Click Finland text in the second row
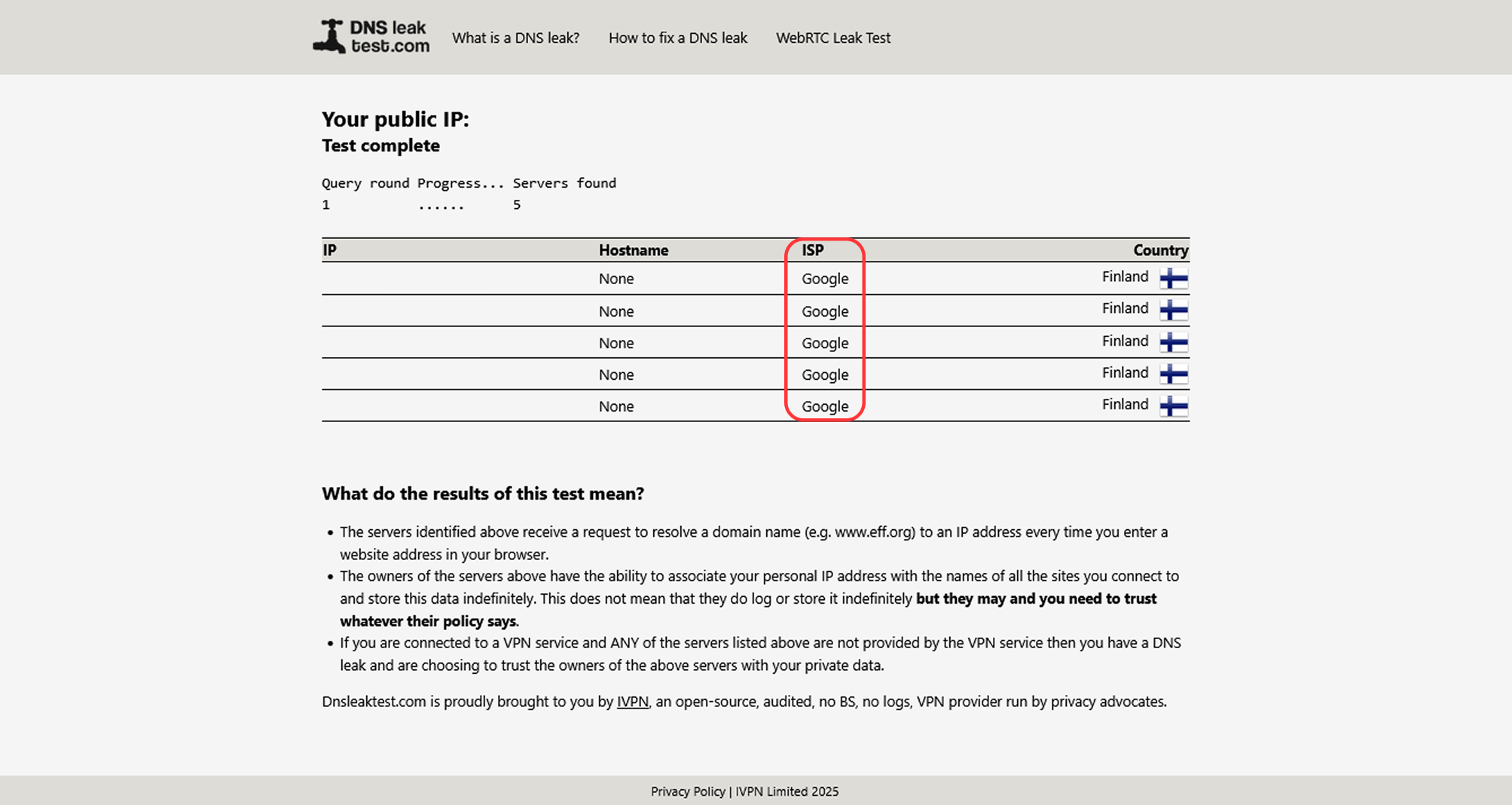Viewport: 1512px width, 805px height. coord(1125,308)
